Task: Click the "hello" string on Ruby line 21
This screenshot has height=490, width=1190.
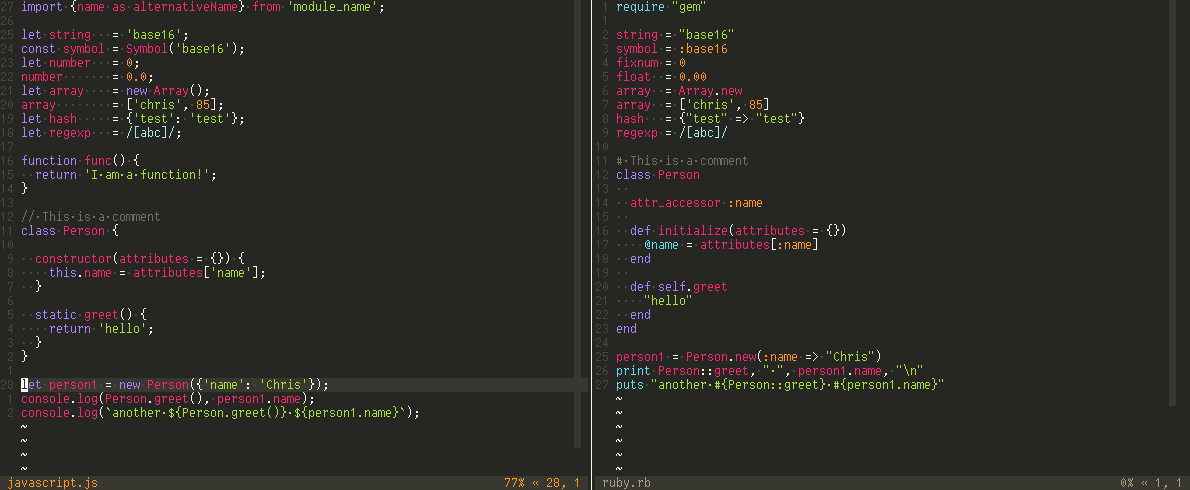Action: [x=668, y=301]
